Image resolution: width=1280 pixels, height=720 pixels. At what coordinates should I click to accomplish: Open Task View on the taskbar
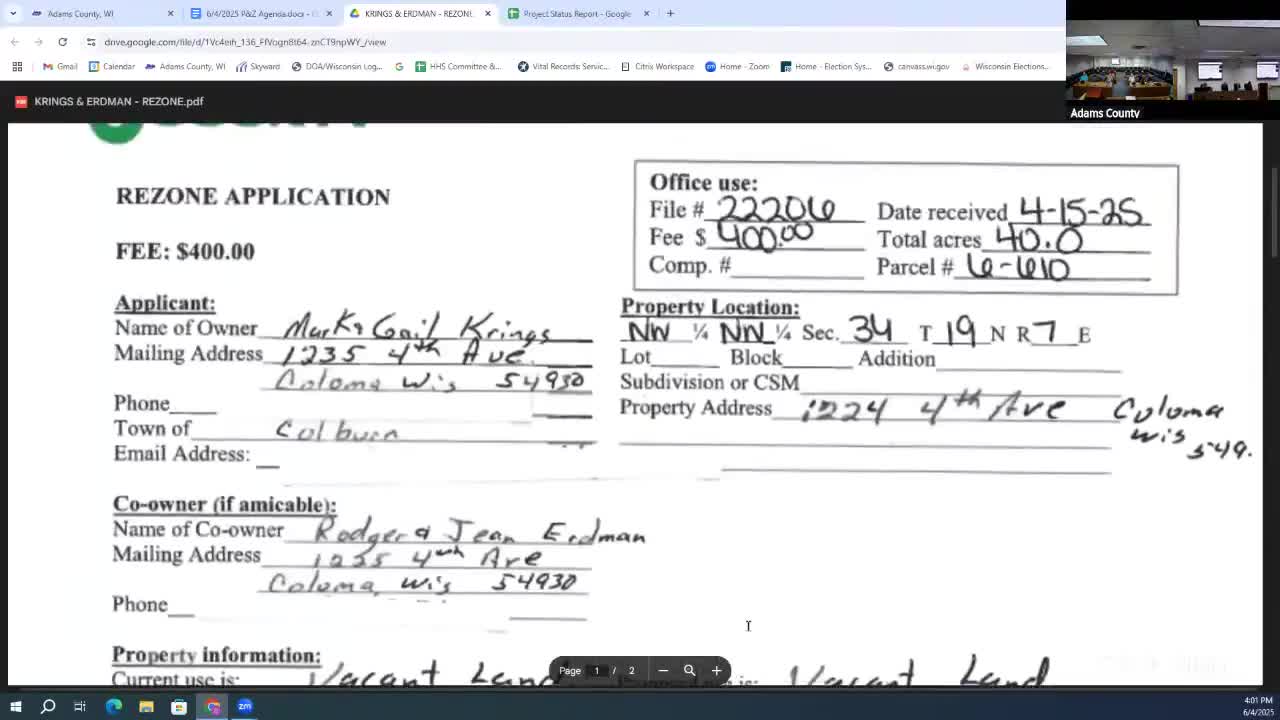click(80, 707)
